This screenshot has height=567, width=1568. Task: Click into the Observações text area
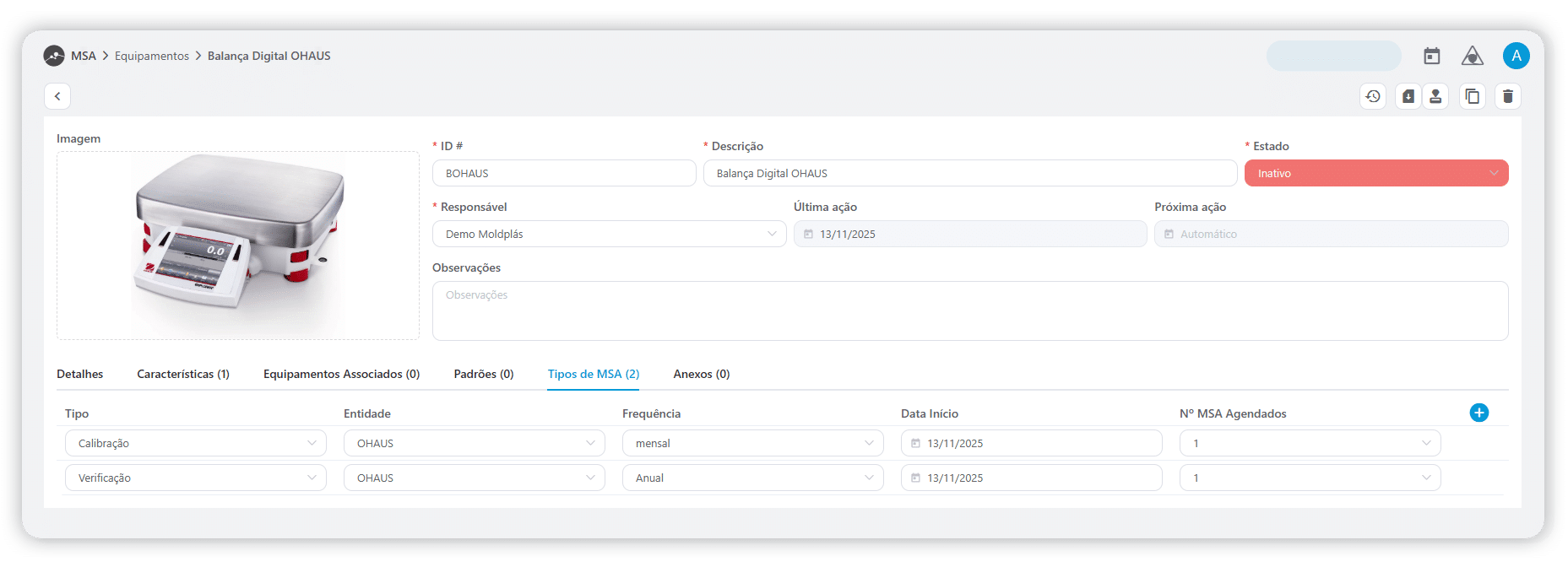click(969, 310)
